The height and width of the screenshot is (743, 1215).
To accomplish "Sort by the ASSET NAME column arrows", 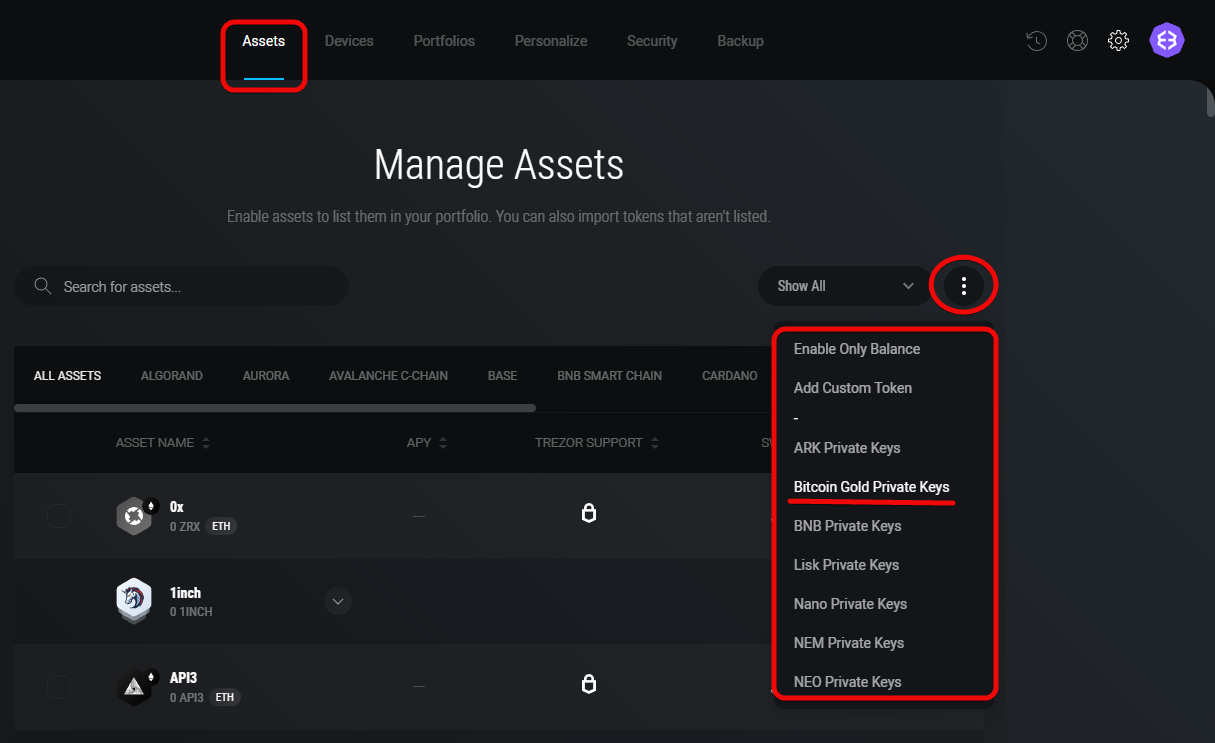I will (x=206, y=443).
